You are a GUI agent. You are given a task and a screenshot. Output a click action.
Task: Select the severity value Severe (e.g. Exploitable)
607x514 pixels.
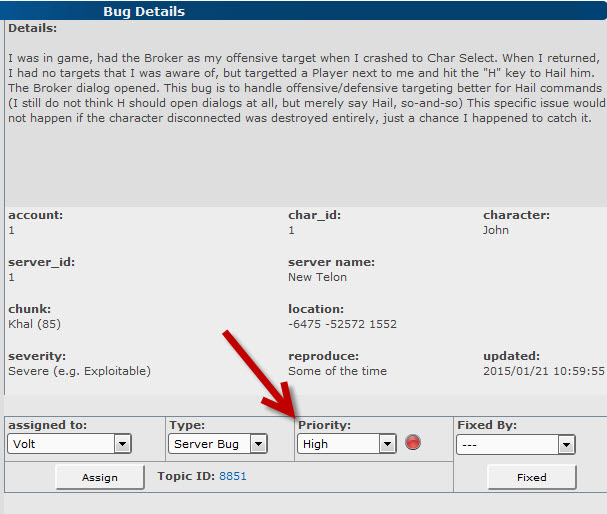79,371
